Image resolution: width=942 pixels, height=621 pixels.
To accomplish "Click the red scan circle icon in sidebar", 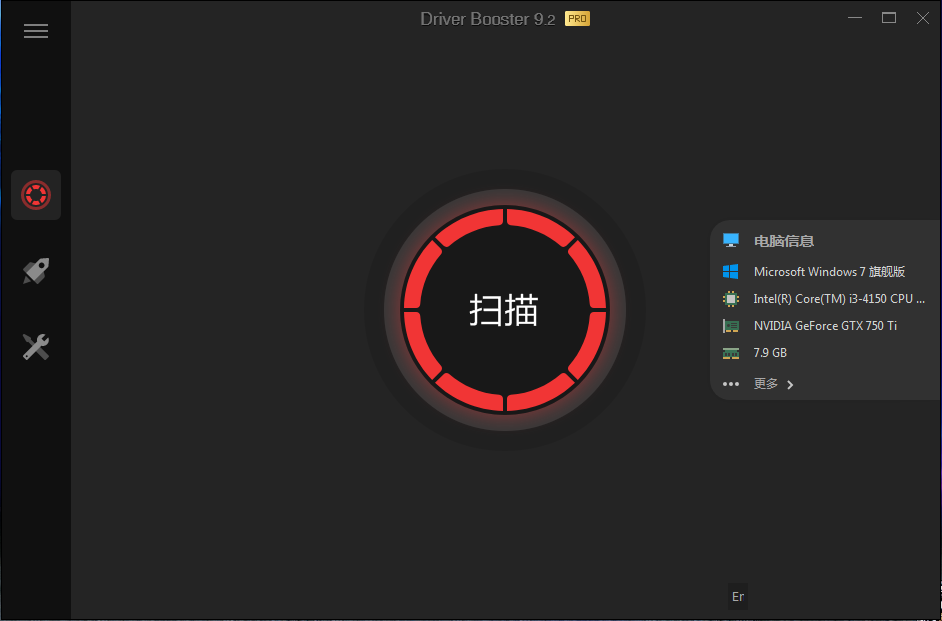I will [x=36, y=194].
